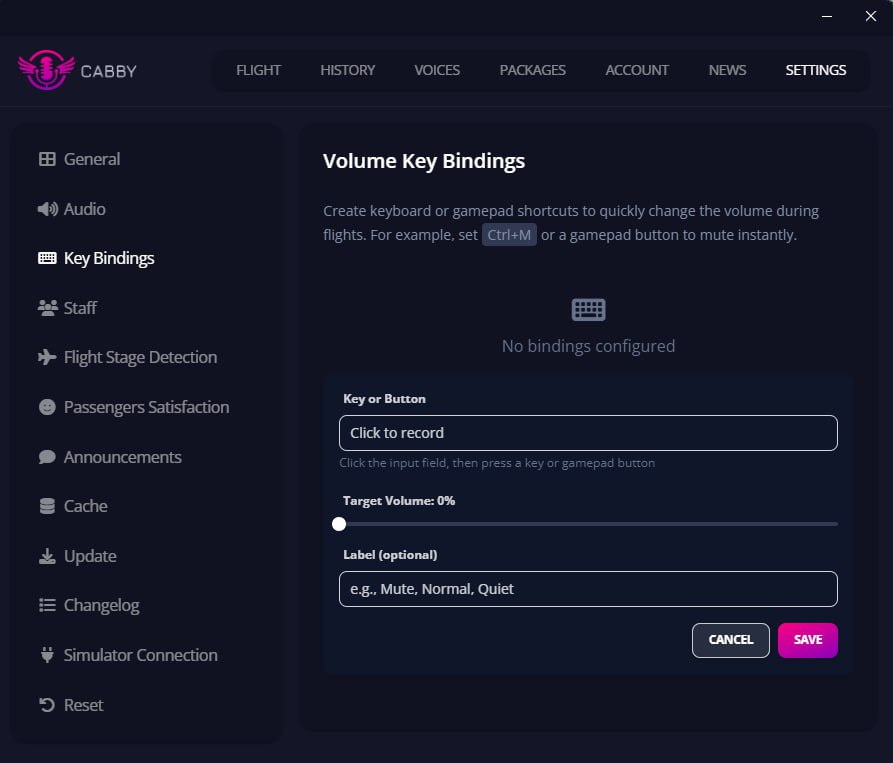Viewport: 893px width, 763px height.
Task: Select the Simulator Connection plug icon
Action: (x=46, y=655)
